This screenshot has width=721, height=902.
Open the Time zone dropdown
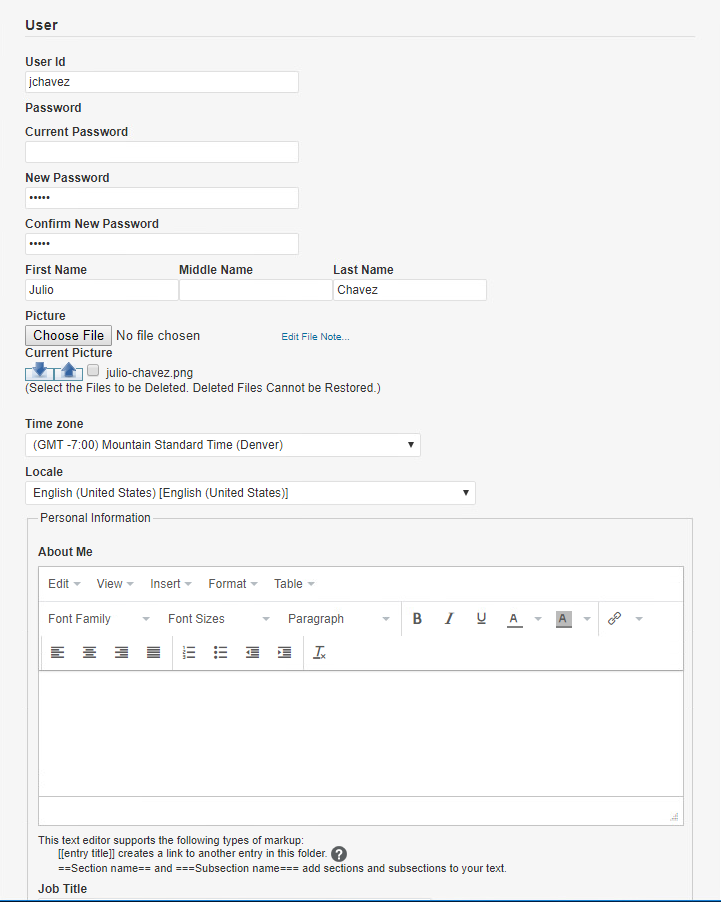(222, 445)
